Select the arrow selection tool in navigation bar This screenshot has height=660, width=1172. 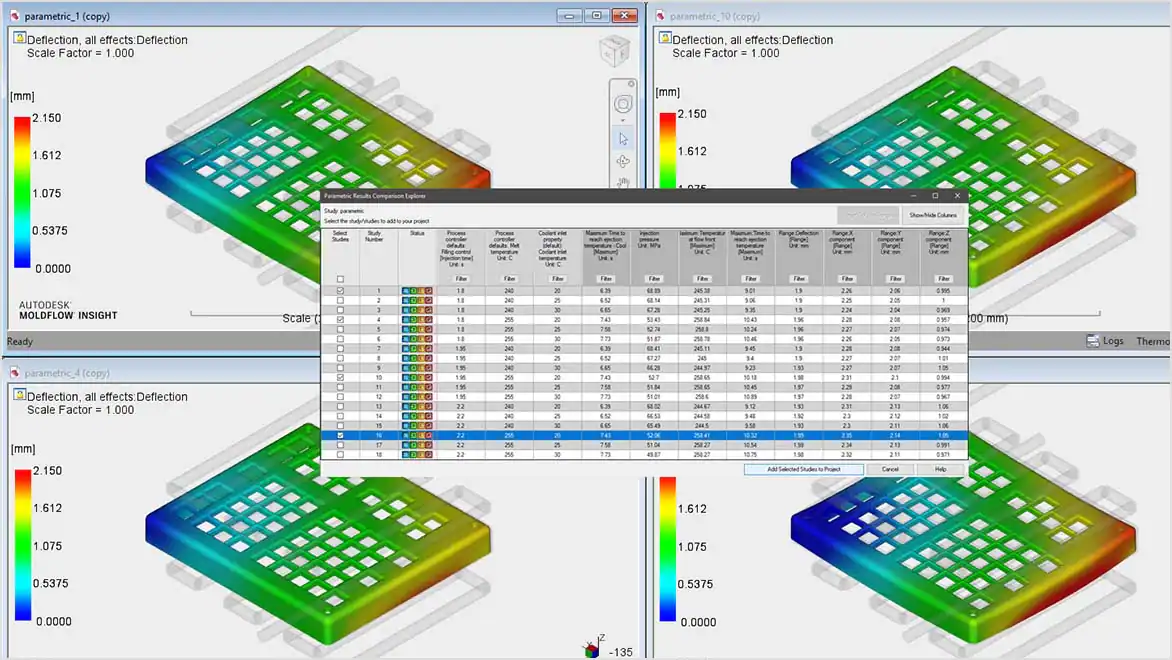[x=622, y=138]
